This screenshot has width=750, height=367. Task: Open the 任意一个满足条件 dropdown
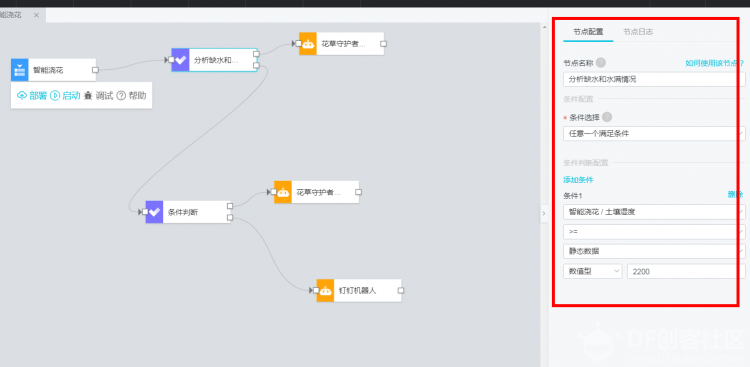pos(654,133)
